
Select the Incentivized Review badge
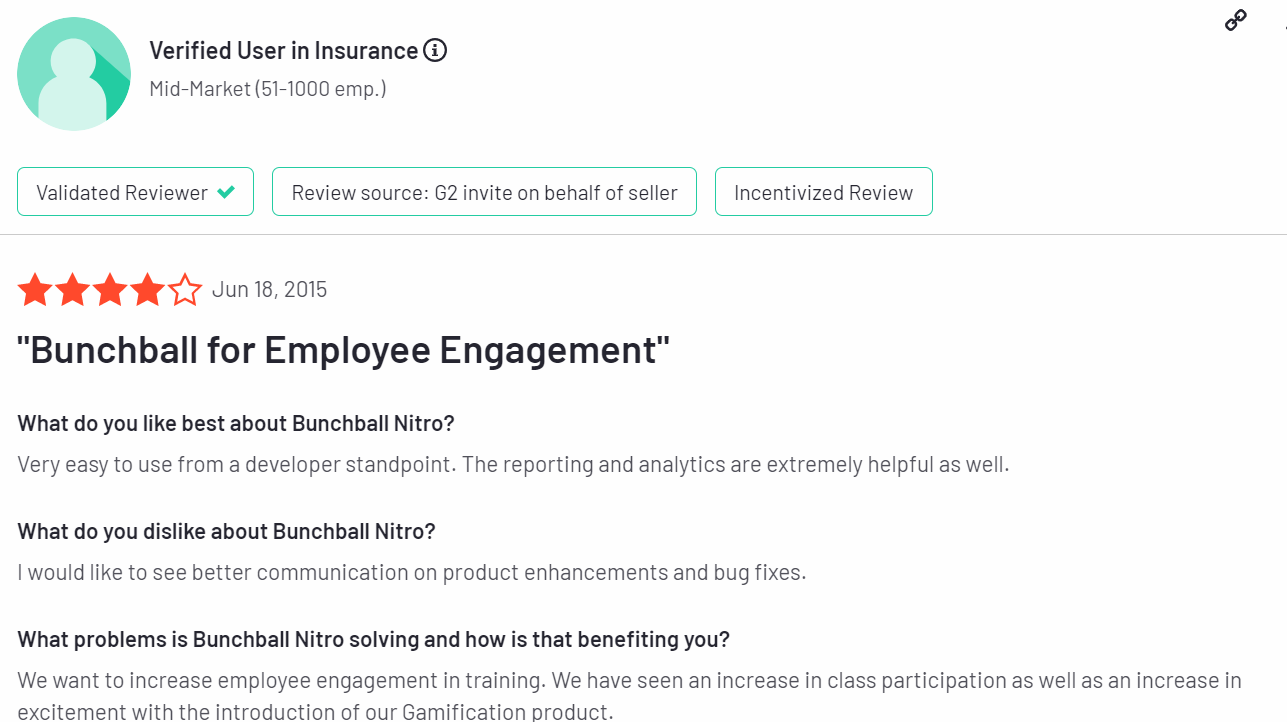tap(824, 192)
